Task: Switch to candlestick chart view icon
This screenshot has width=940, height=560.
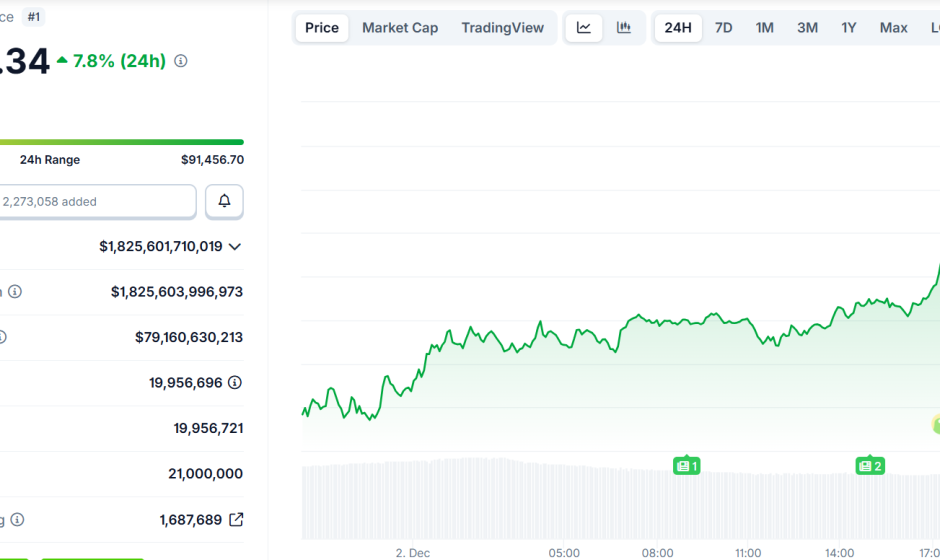Action: point(624,28)
